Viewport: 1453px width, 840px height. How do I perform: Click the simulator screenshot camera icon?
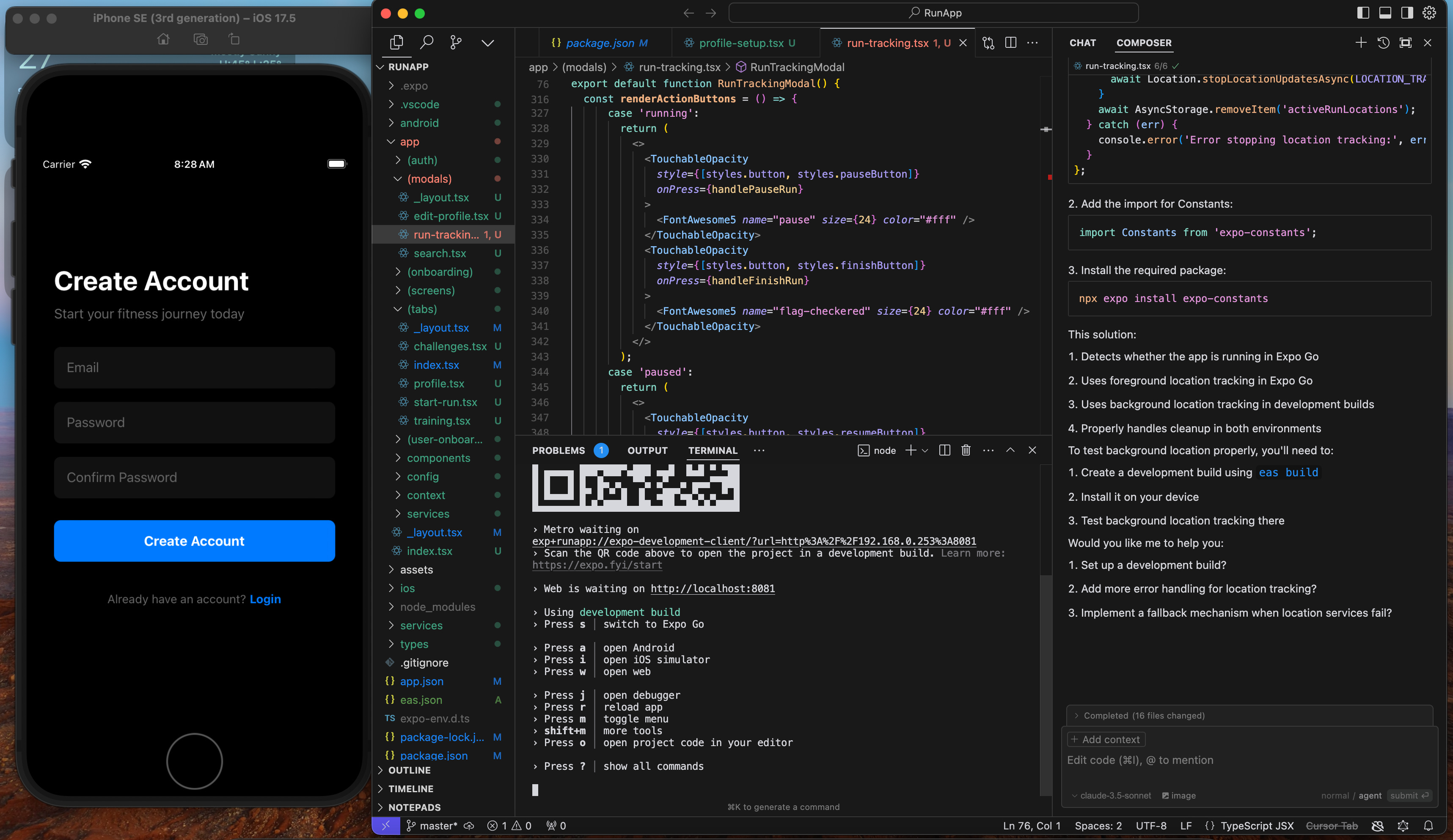(x=200, y=39)
